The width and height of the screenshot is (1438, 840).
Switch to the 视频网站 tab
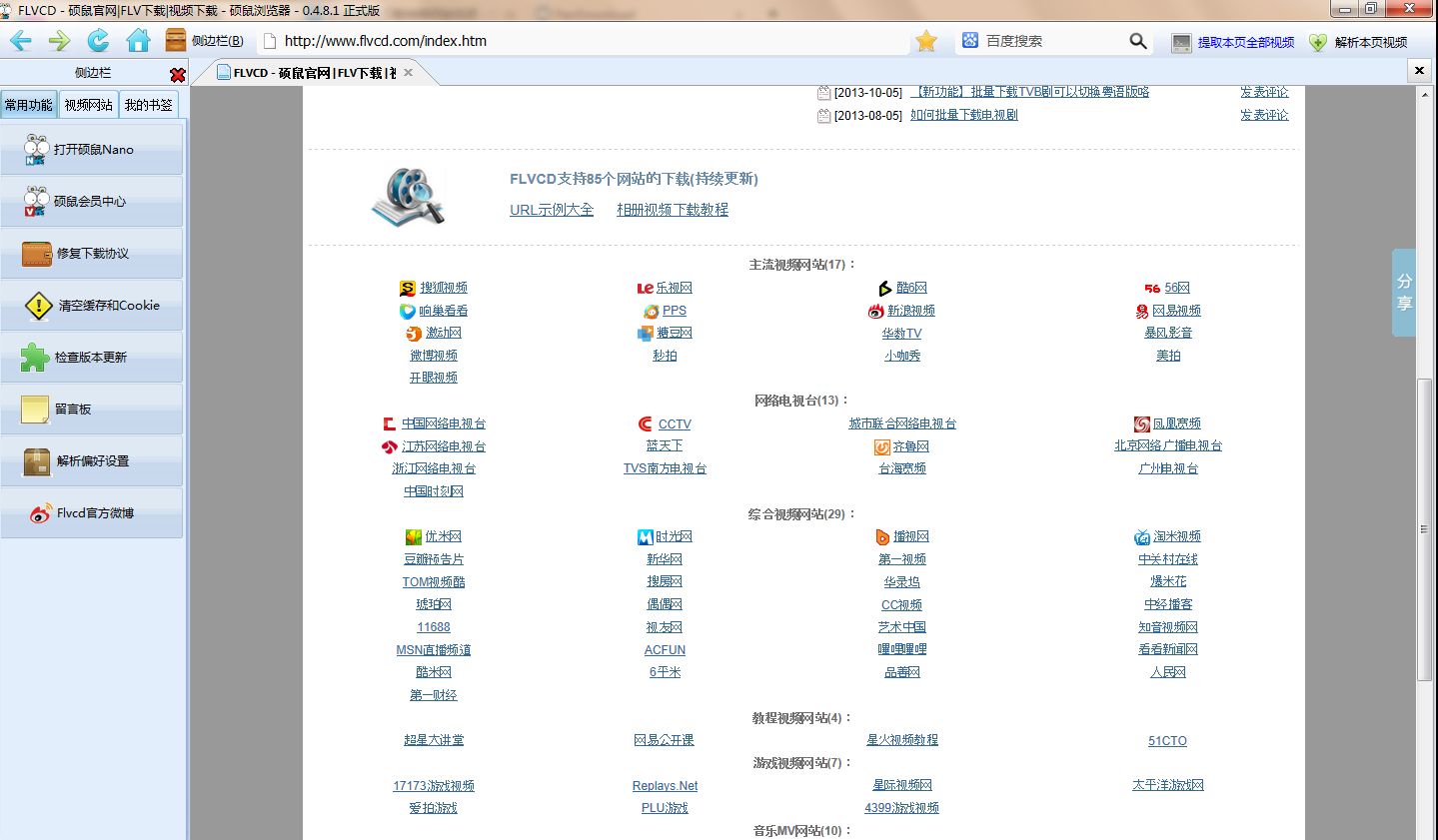(90, 103)
